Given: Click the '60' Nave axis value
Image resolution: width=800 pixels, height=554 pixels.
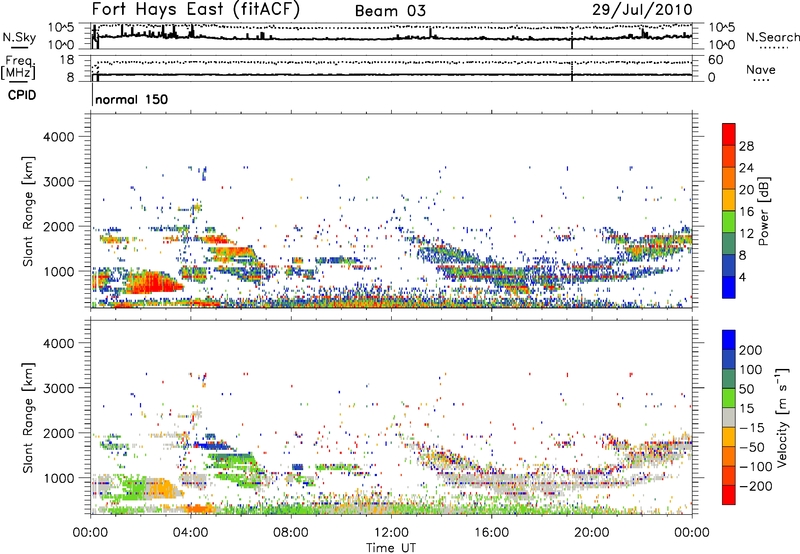Looking at the screenshot, I should 715,60.
